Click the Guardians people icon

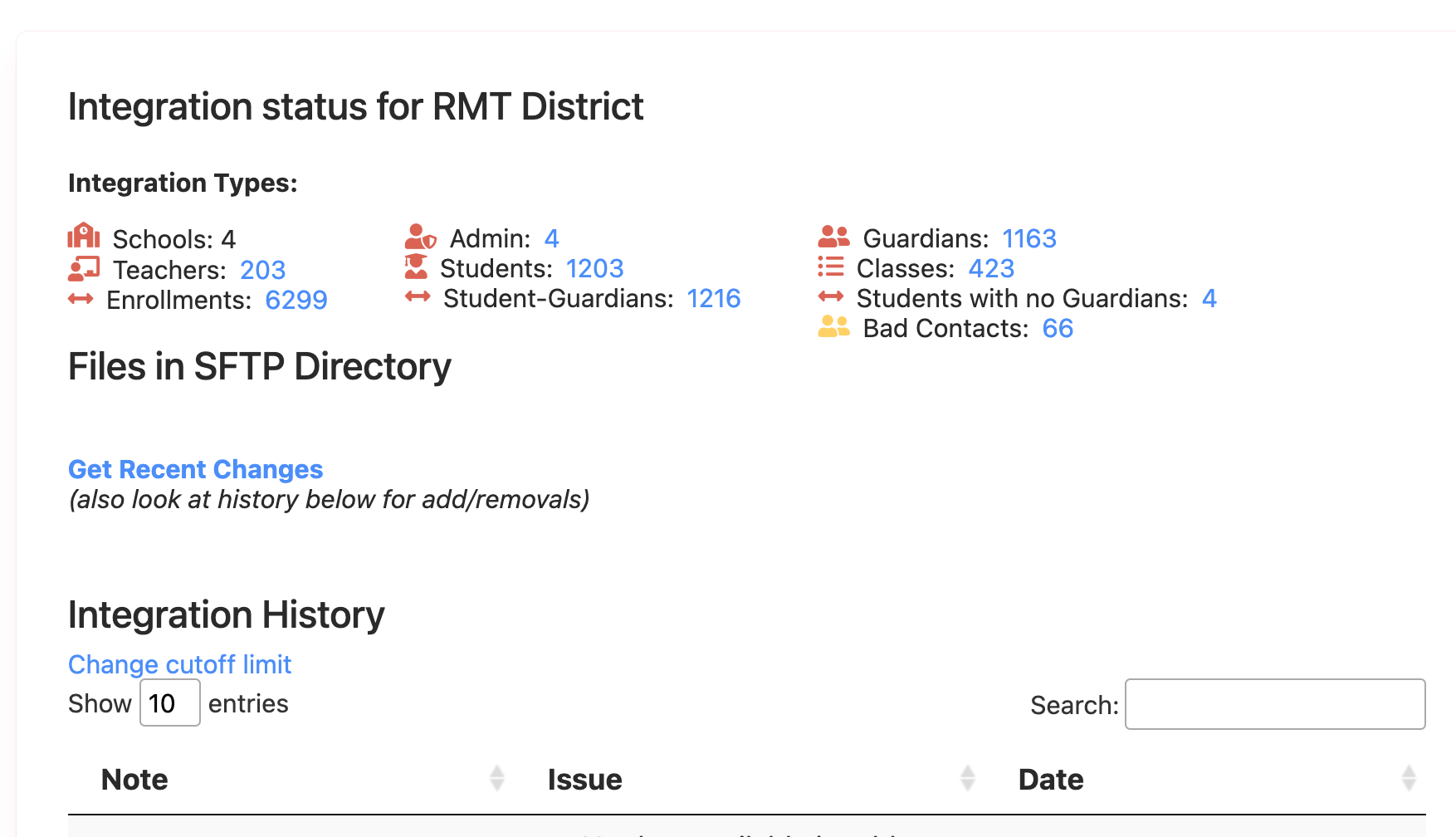833,236
